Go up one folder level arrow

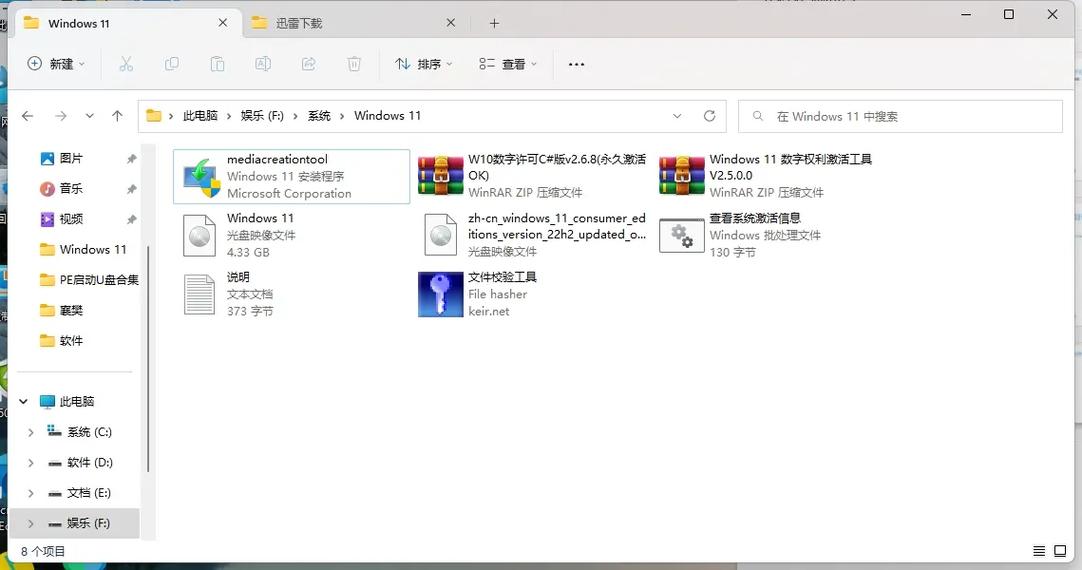[x=117, y=116]
